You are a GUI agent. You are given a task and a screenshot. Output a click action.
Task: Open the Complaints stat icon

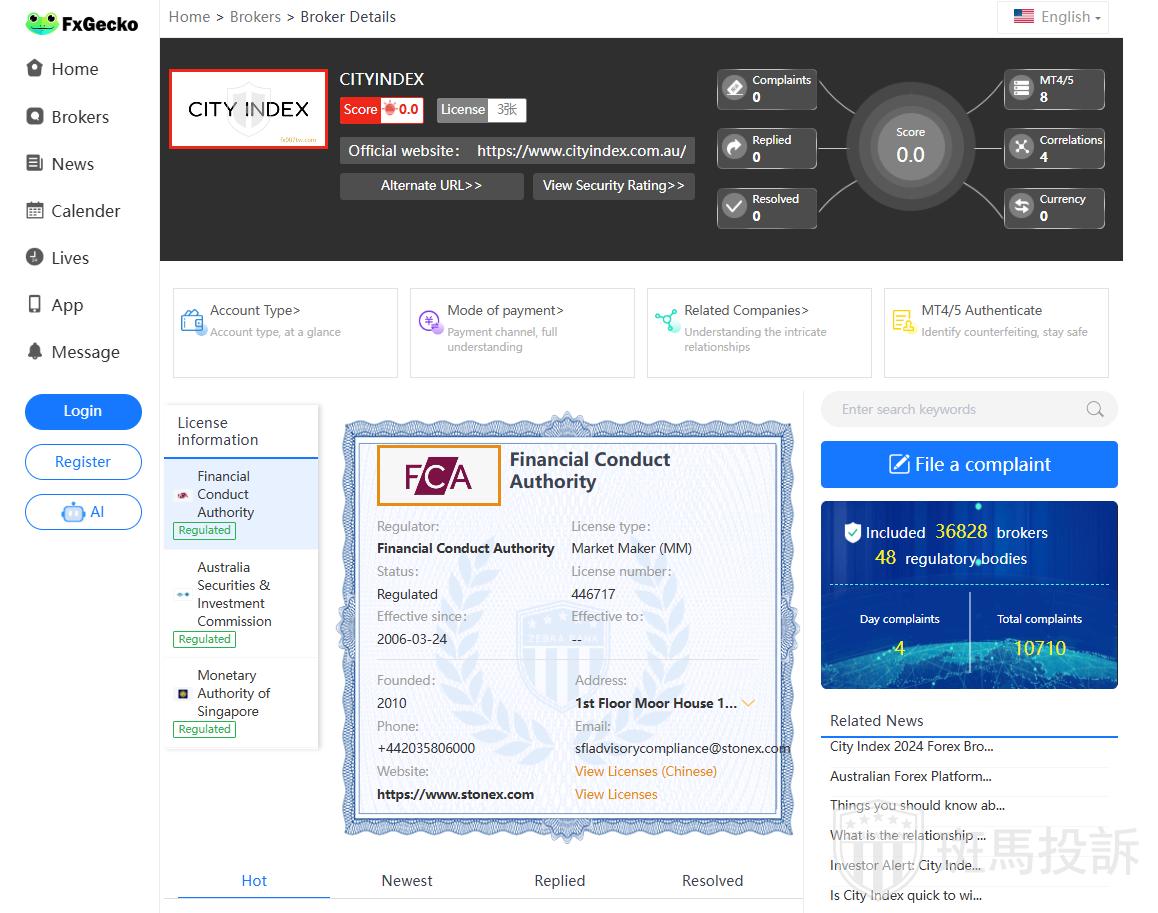(x=735, y=88)
